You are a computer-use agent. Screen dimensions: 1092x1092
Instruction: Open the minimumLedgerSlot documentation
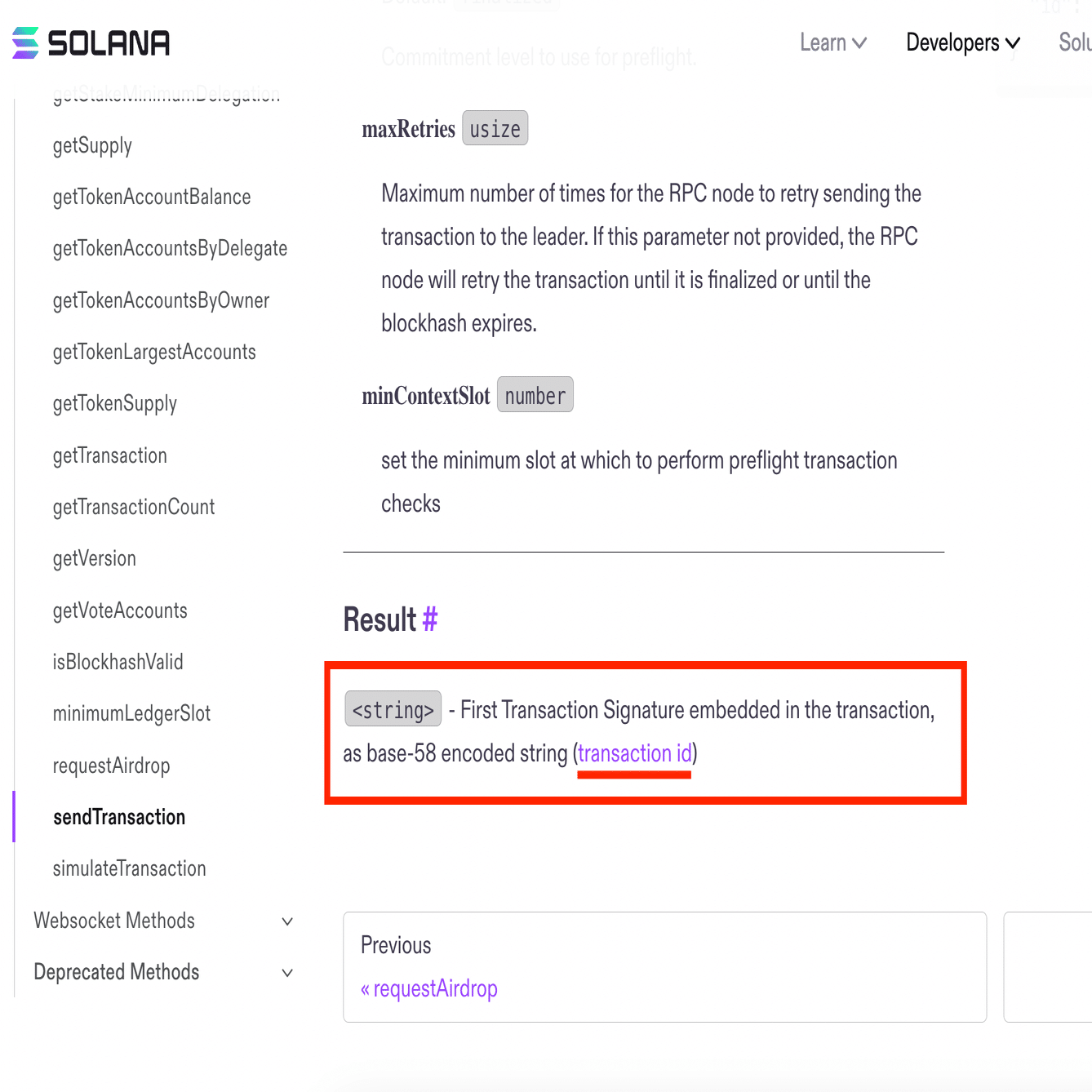click(x=131, y=712)
